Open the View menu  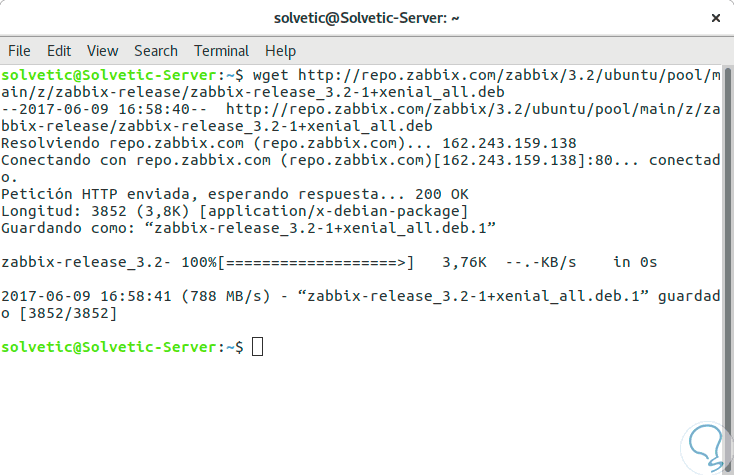click(102, 50)
